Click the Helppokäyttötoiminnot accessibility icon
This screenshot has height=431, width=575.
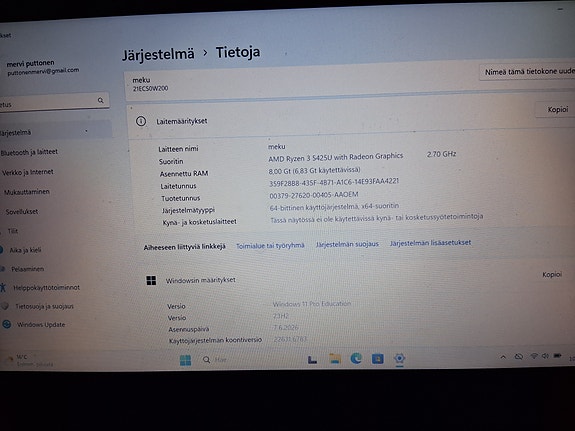tap(3, 287)
